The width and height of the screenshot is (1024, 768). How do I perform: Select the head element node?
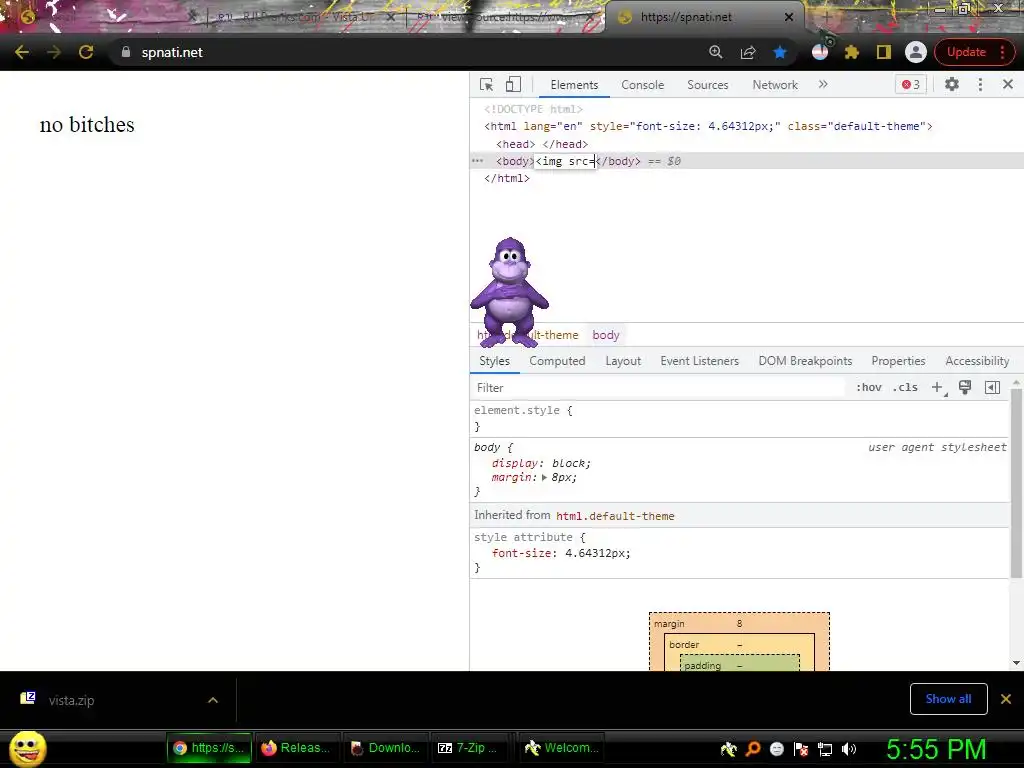click(541, 144)
